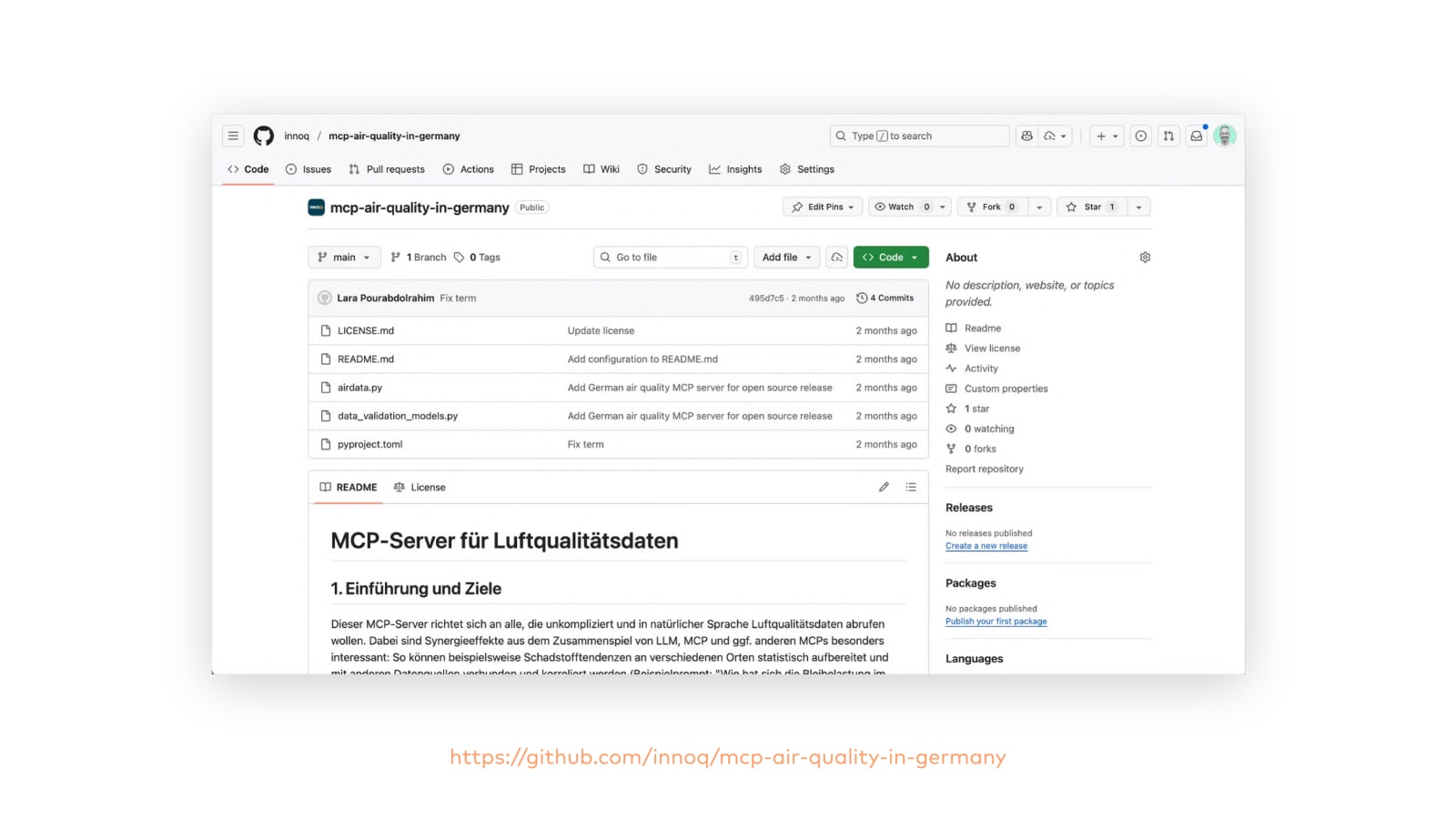
Task: Expand the Fork options arrow
Action: [1039, 207]
